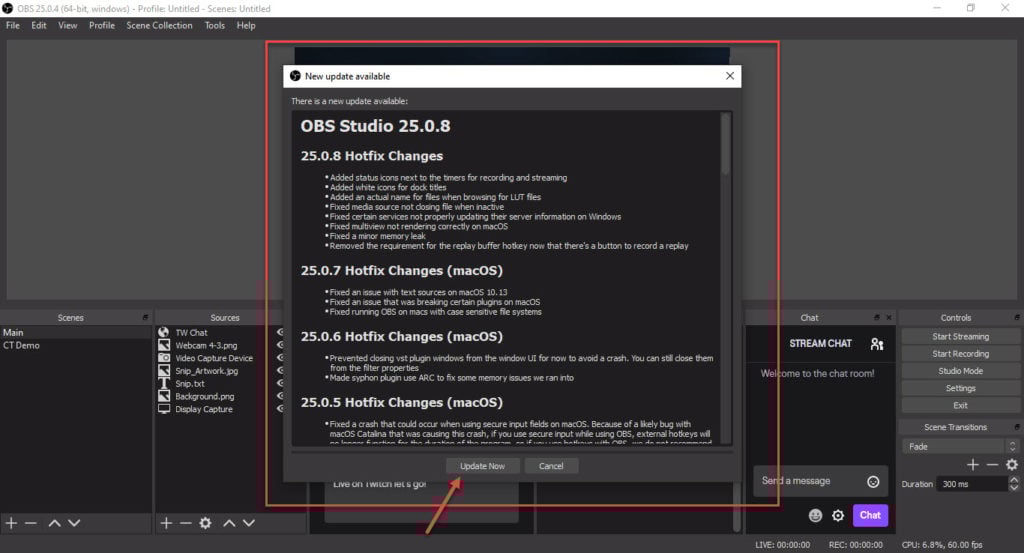Click Update Now in the update dialog

(482, 466)
